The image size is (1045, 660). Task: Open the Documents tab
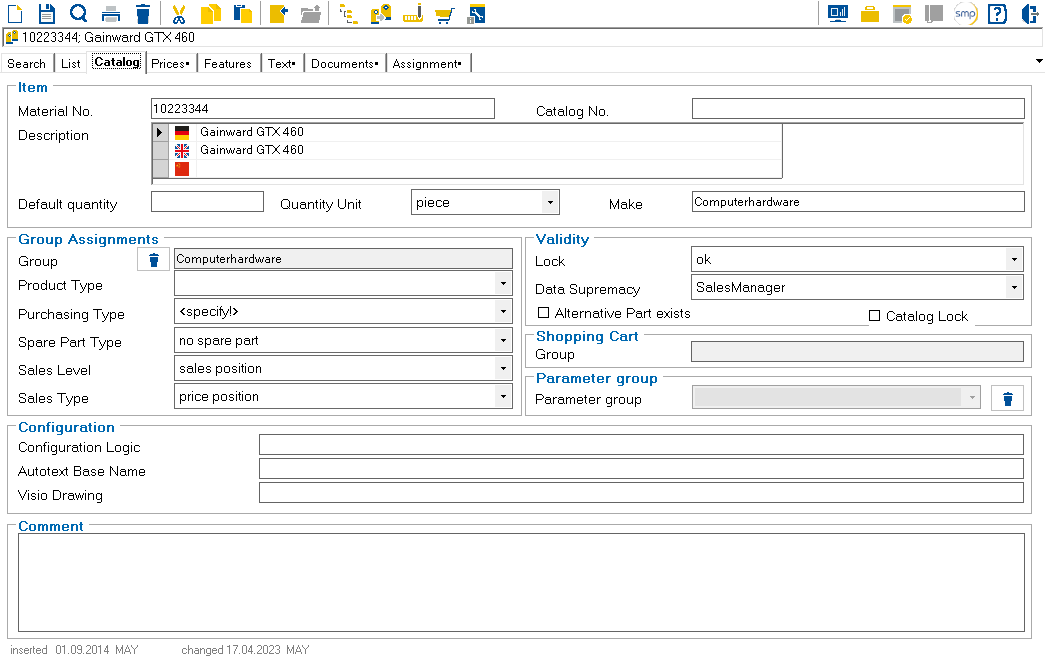[345, 64]
